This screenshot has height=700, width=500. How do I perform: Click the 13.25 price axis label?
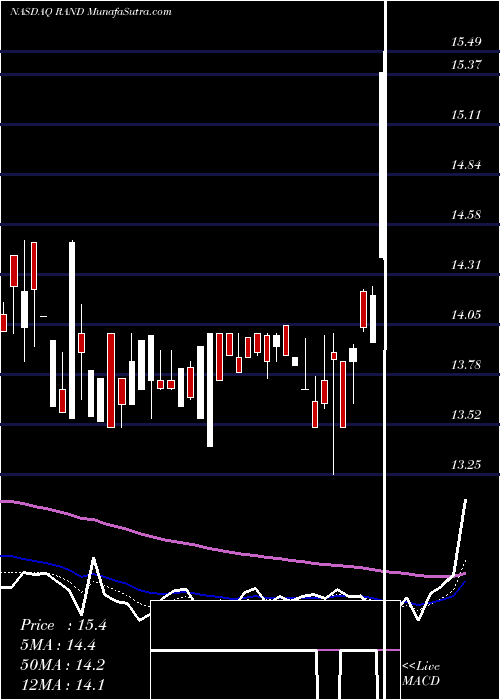[x=466, y=465]
